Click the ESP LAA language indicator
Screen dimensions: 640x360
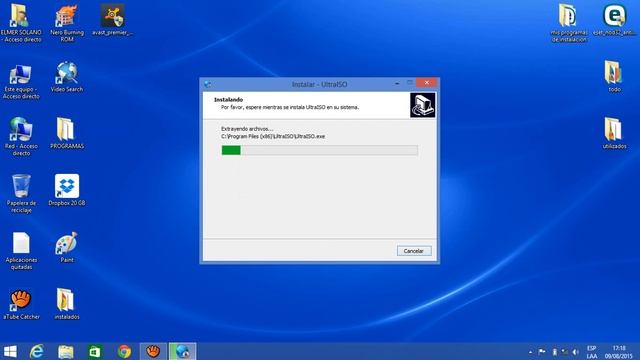coord(591,352)
